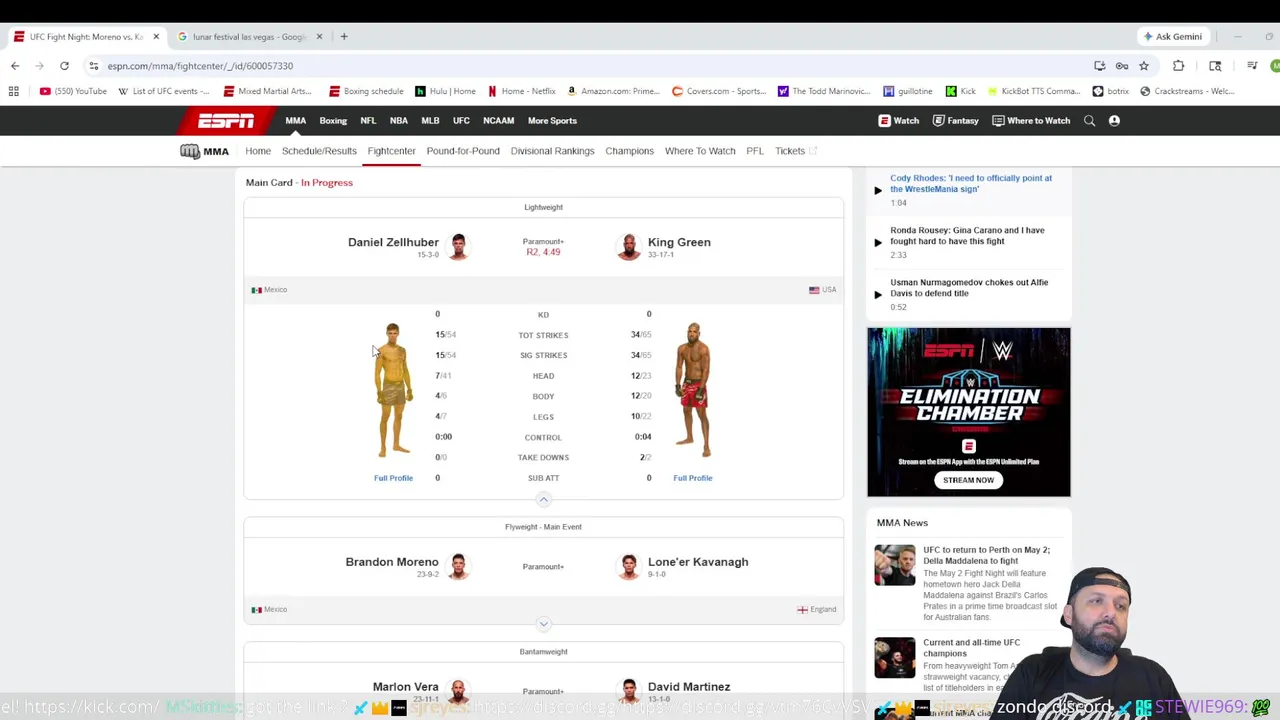Open the PFL tab

pos(755,151)
